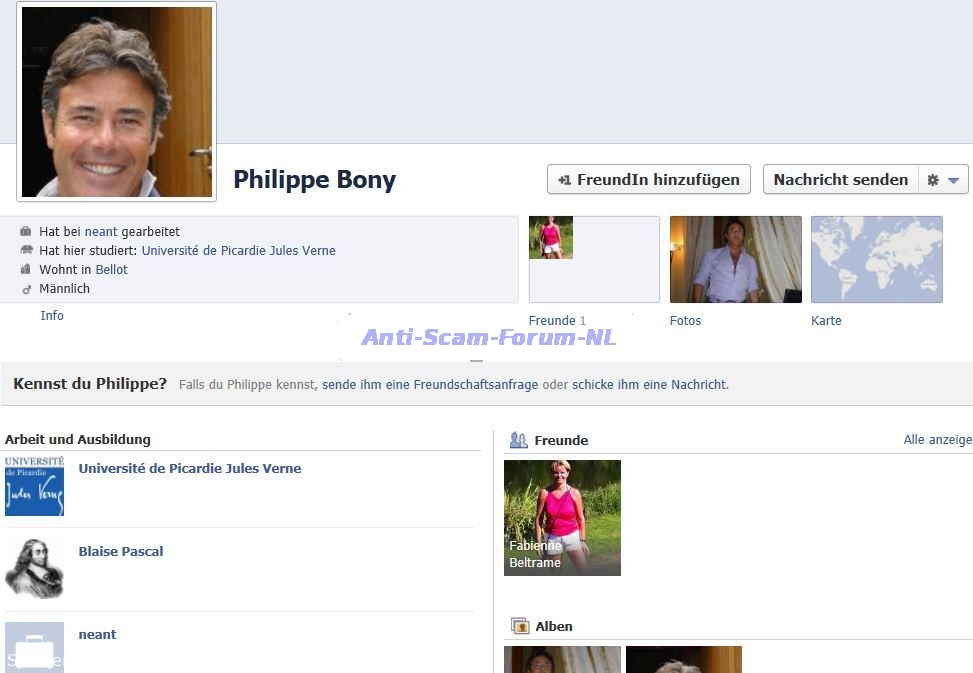This screenshot has height=673, width=973.
Task: Click 'schicke ihm eine Nachricht' link
Action: click(649, 385)
